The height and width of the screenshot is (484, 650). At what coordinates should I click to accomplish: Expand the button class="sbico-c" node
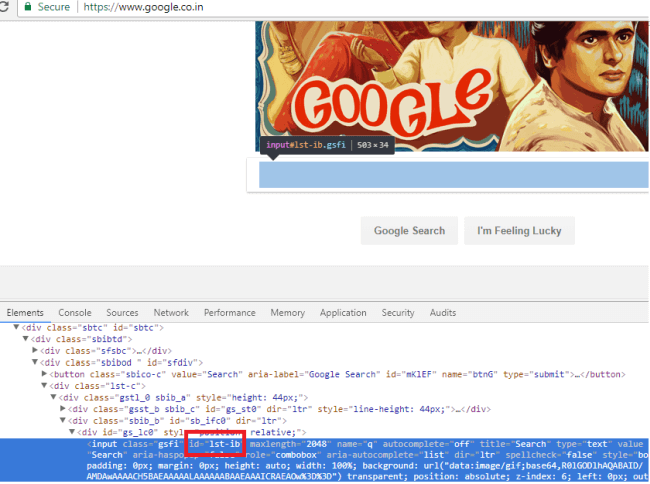(x=44, y=373)
